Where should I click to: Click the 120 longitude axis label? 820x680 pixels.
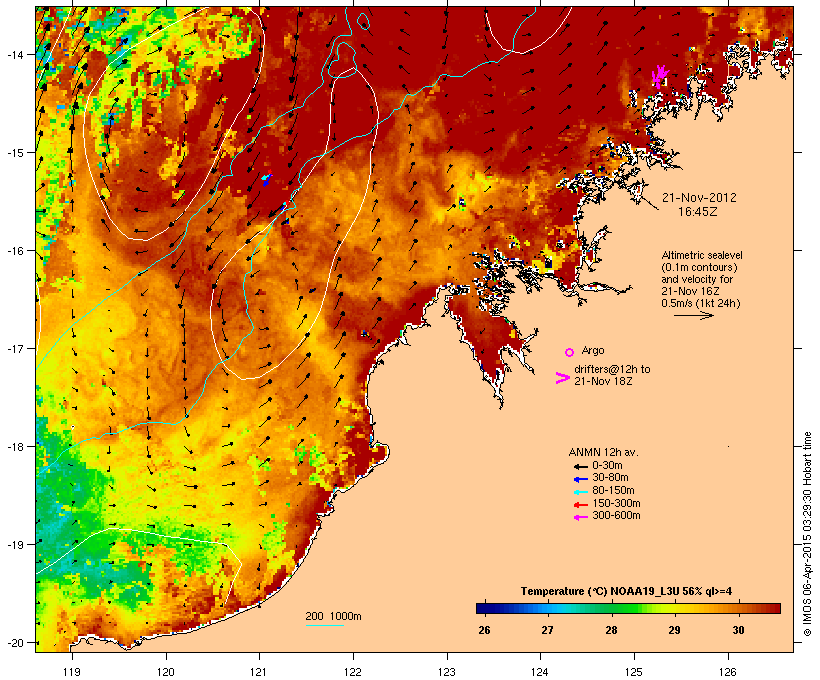click(x=165, y=672)
